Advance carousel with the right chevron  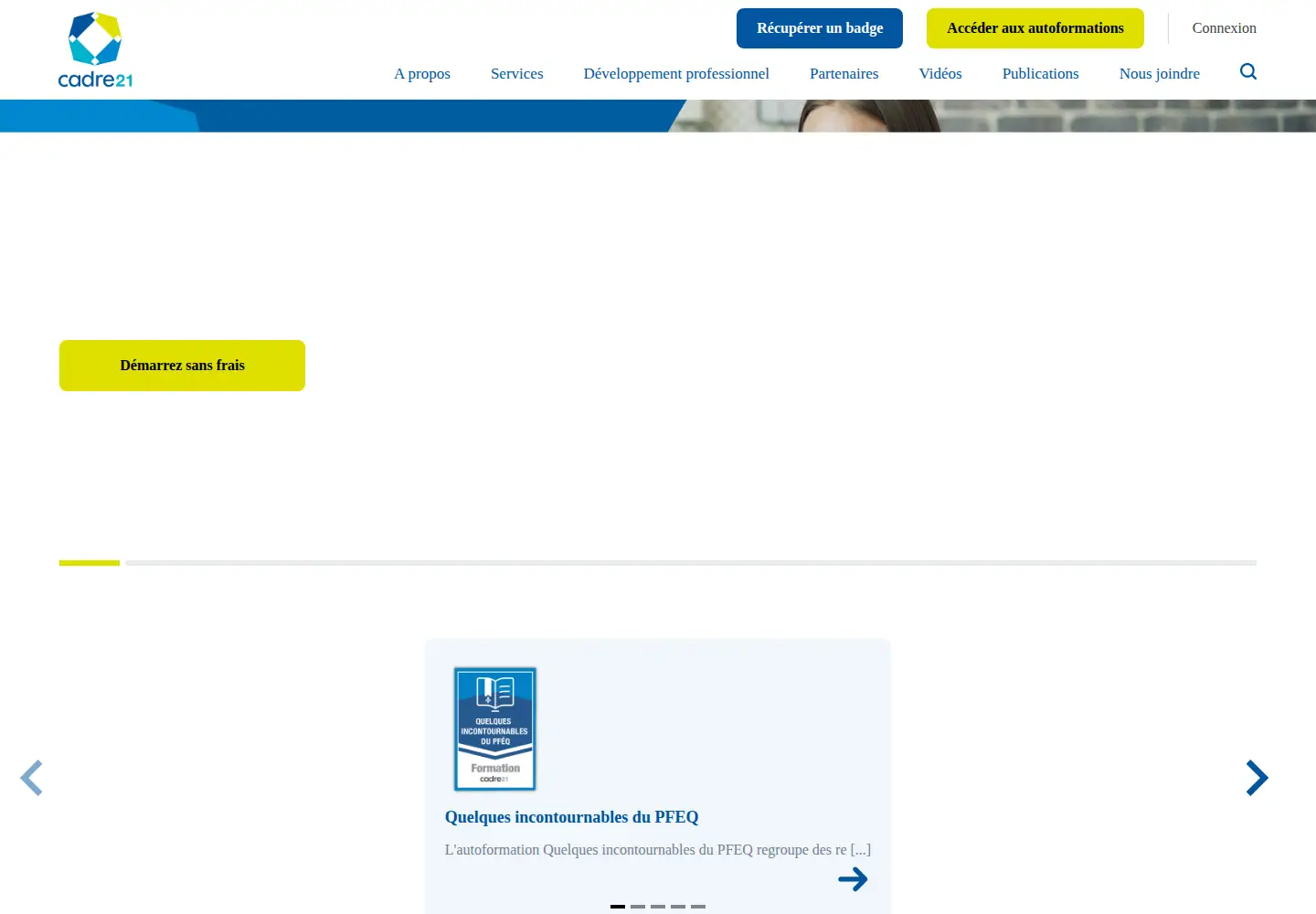(1258, 778)
